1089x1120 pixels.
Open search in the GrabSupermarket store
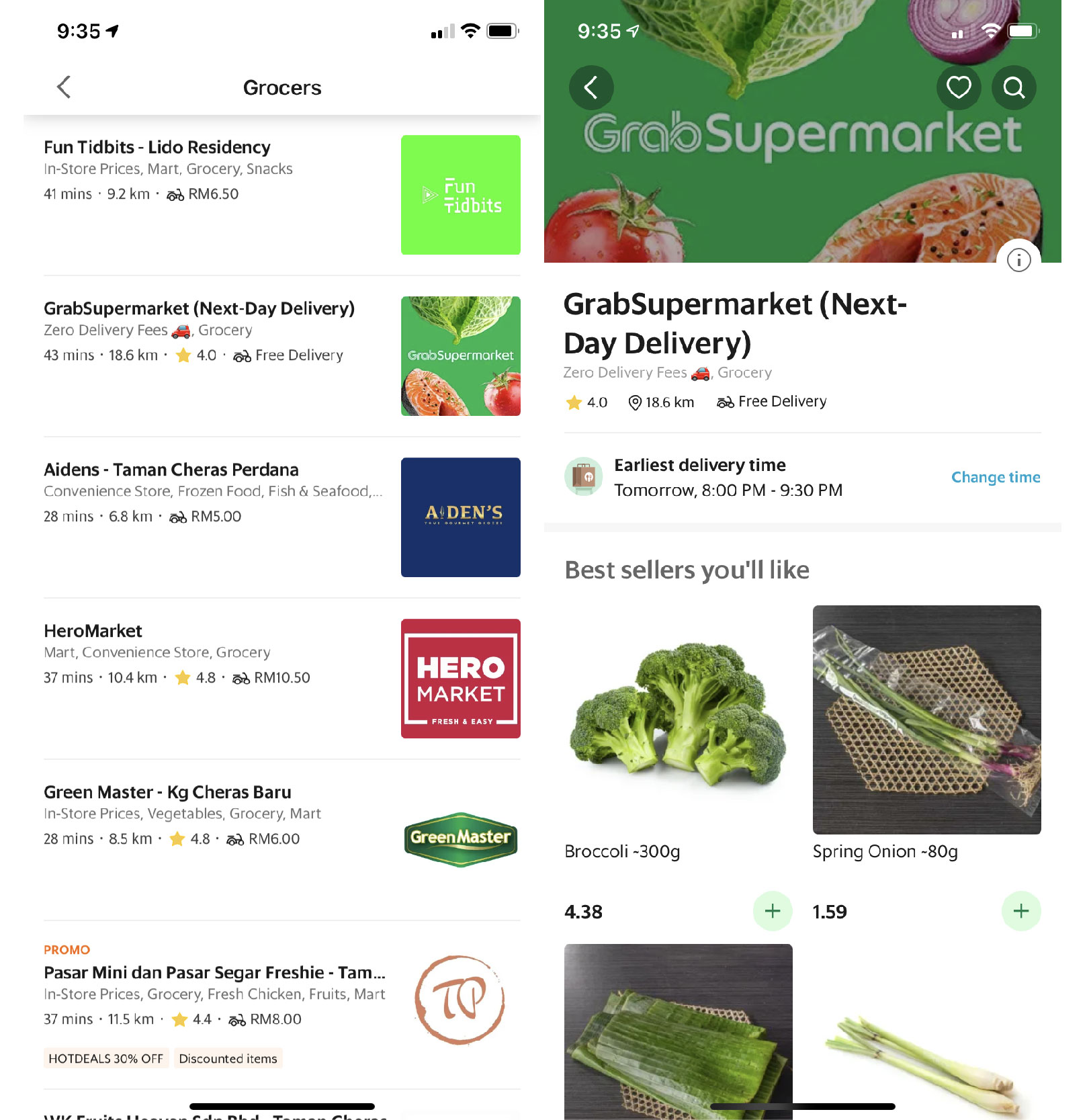coord(1014,87)
